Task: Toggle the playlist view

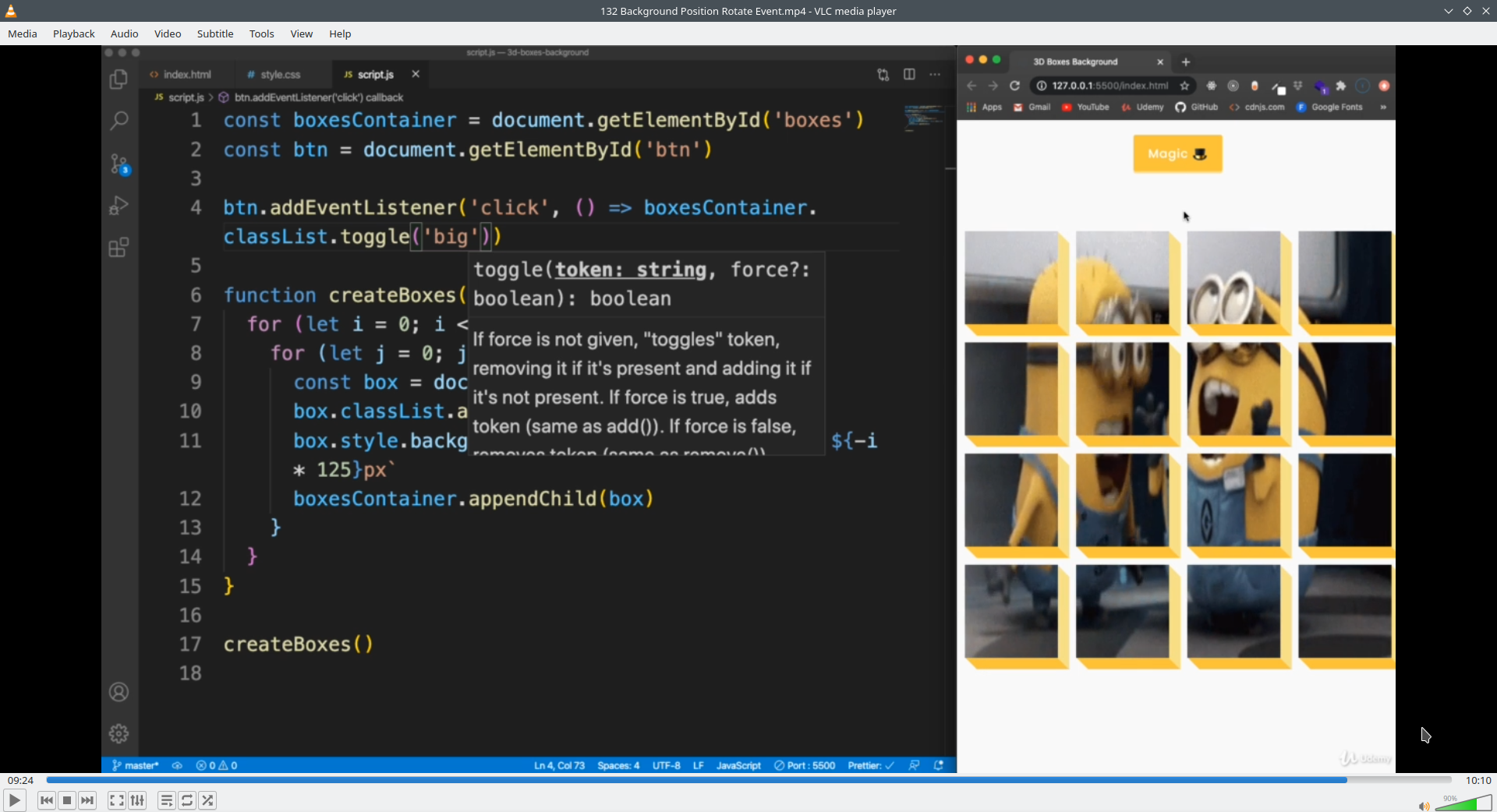Action: pos(167,800)
